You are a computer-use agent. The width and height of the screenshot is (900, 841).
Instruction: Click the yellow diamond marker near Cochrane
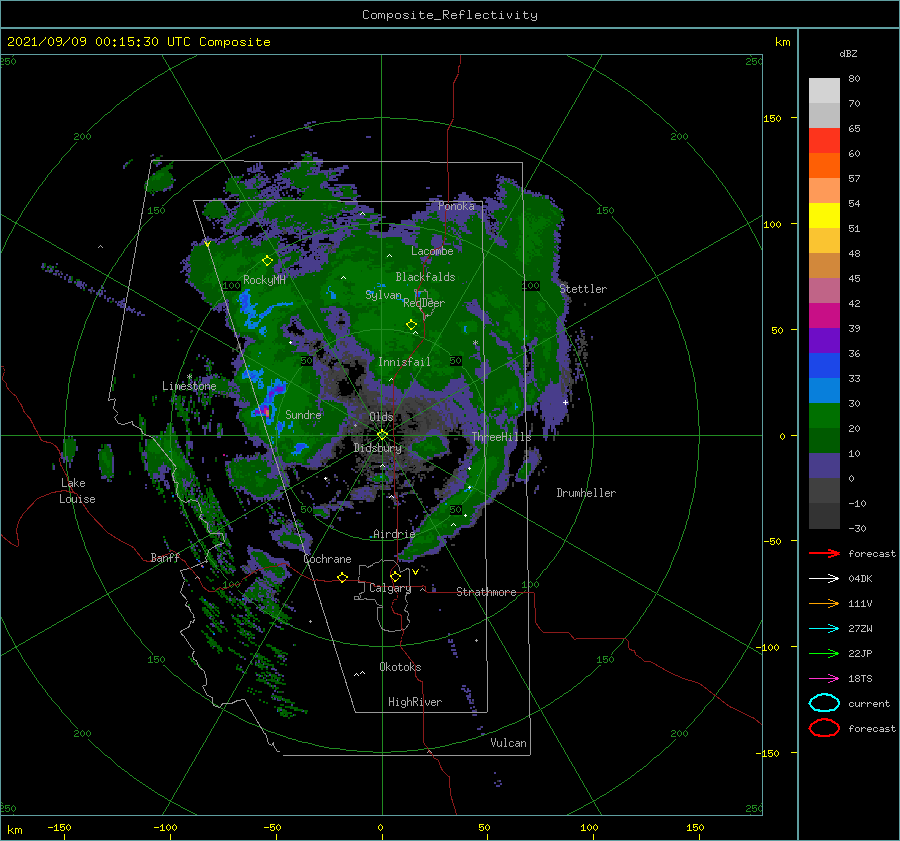[x=342, y=577]
